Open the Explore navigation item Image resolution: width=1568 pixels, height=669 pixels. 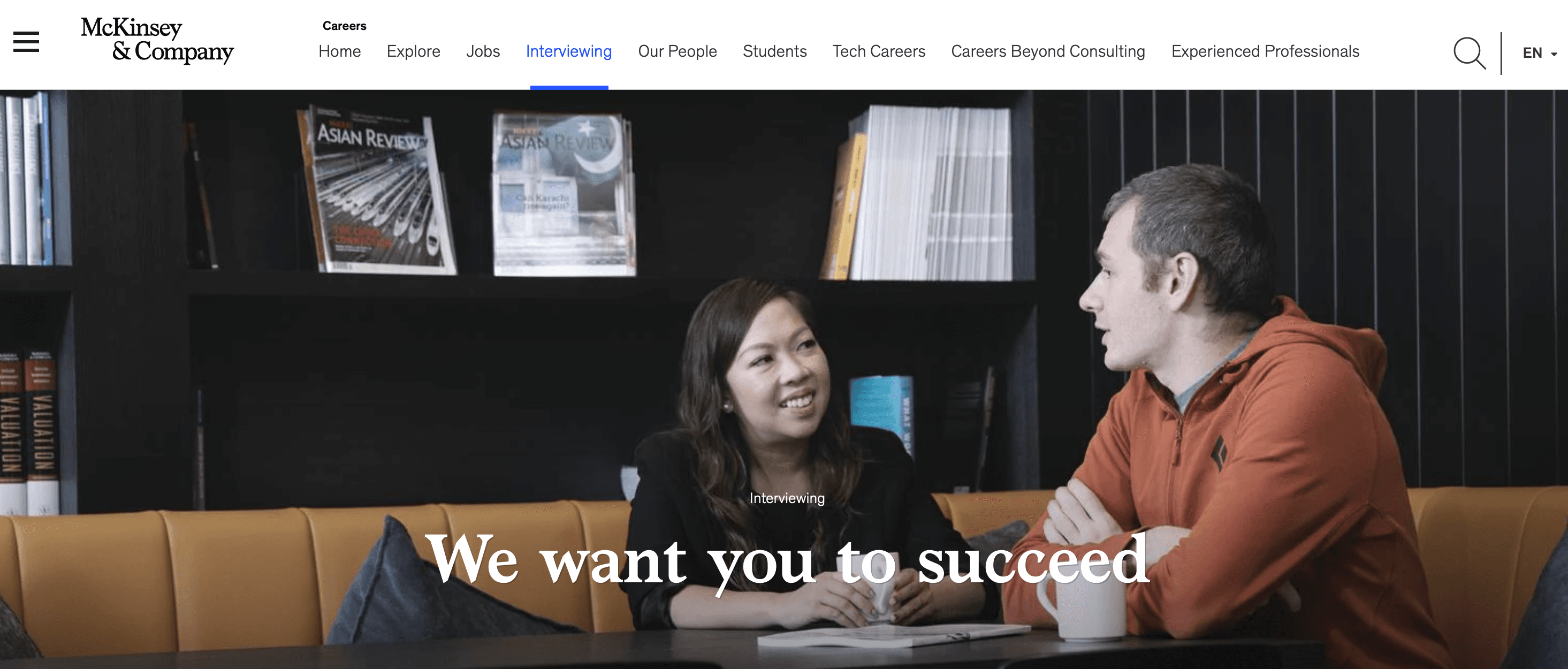coord(413,52)
